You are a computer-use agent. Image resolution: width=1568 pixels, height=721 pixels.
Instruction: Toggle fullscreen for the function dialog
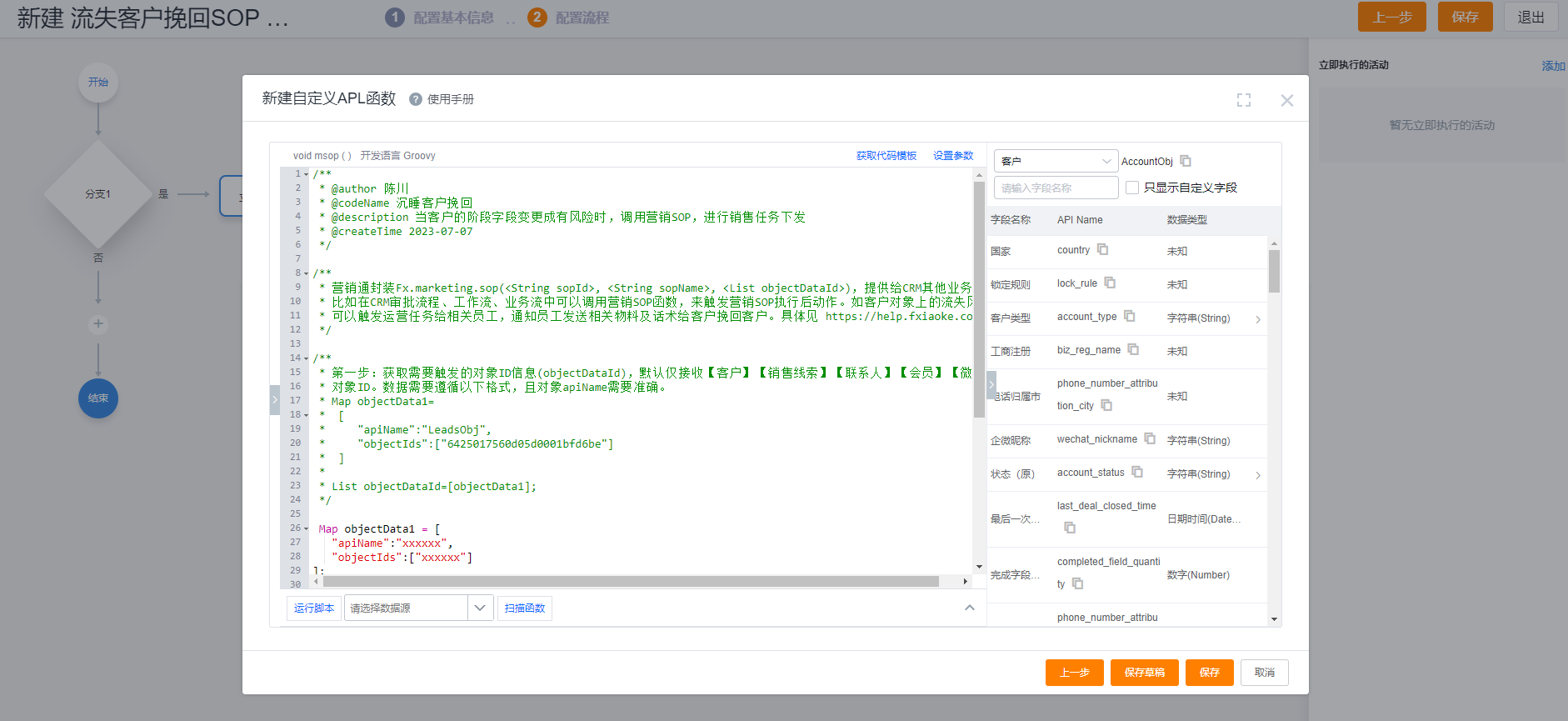click(x=1244, y=100)
